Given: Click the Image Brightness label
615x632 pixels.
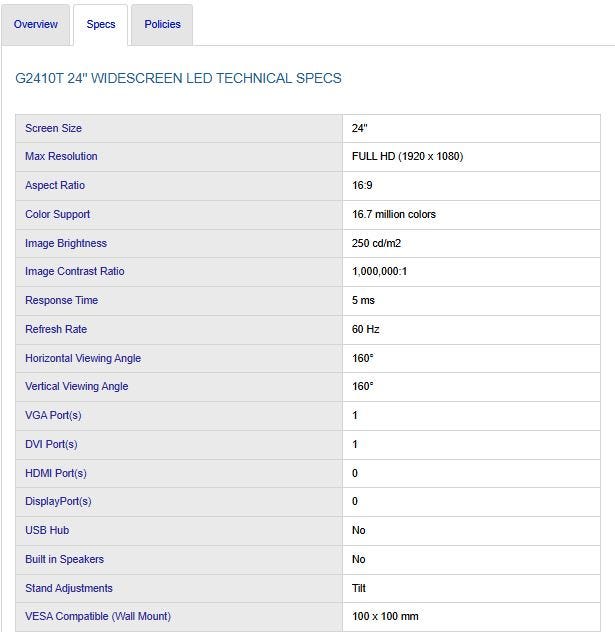Looking at the screenshot, I should pos(66,243).
